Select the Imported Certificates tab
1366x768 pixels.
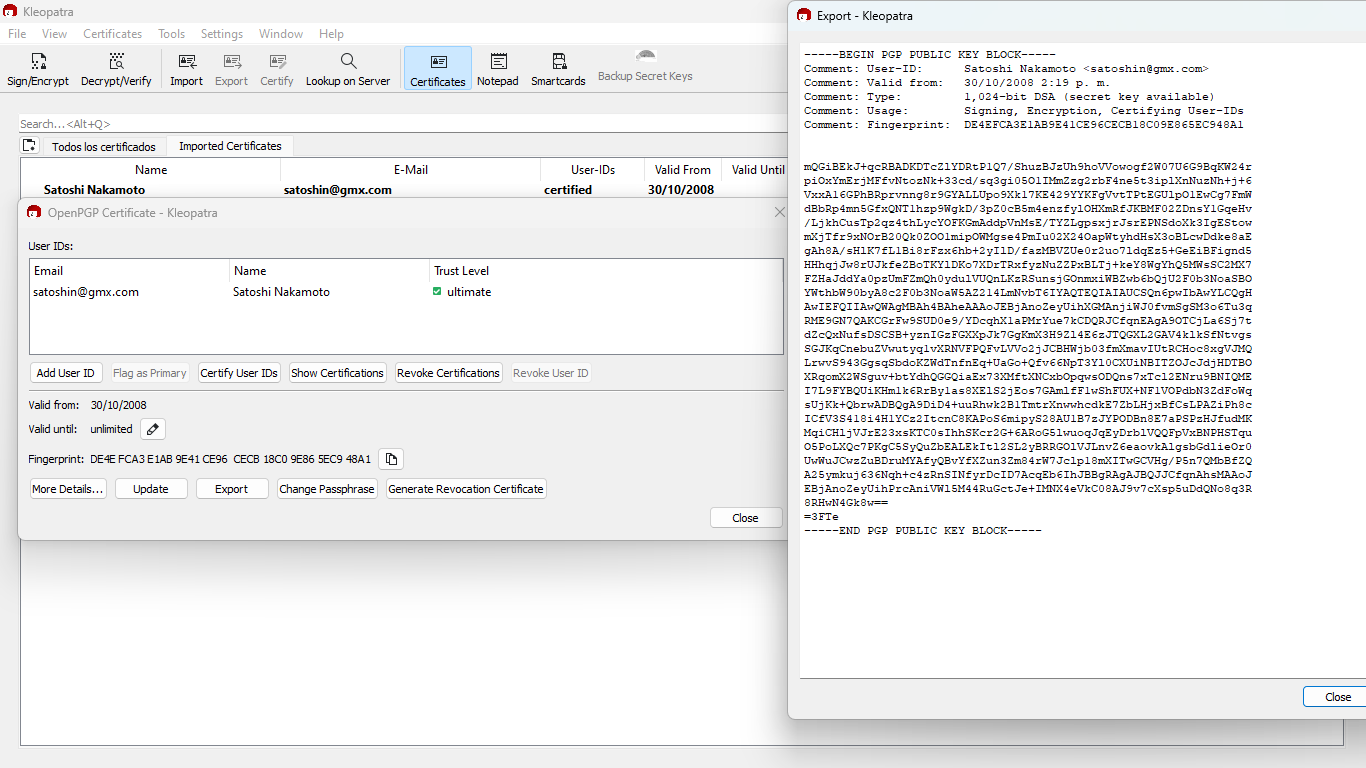click(230, 146)
